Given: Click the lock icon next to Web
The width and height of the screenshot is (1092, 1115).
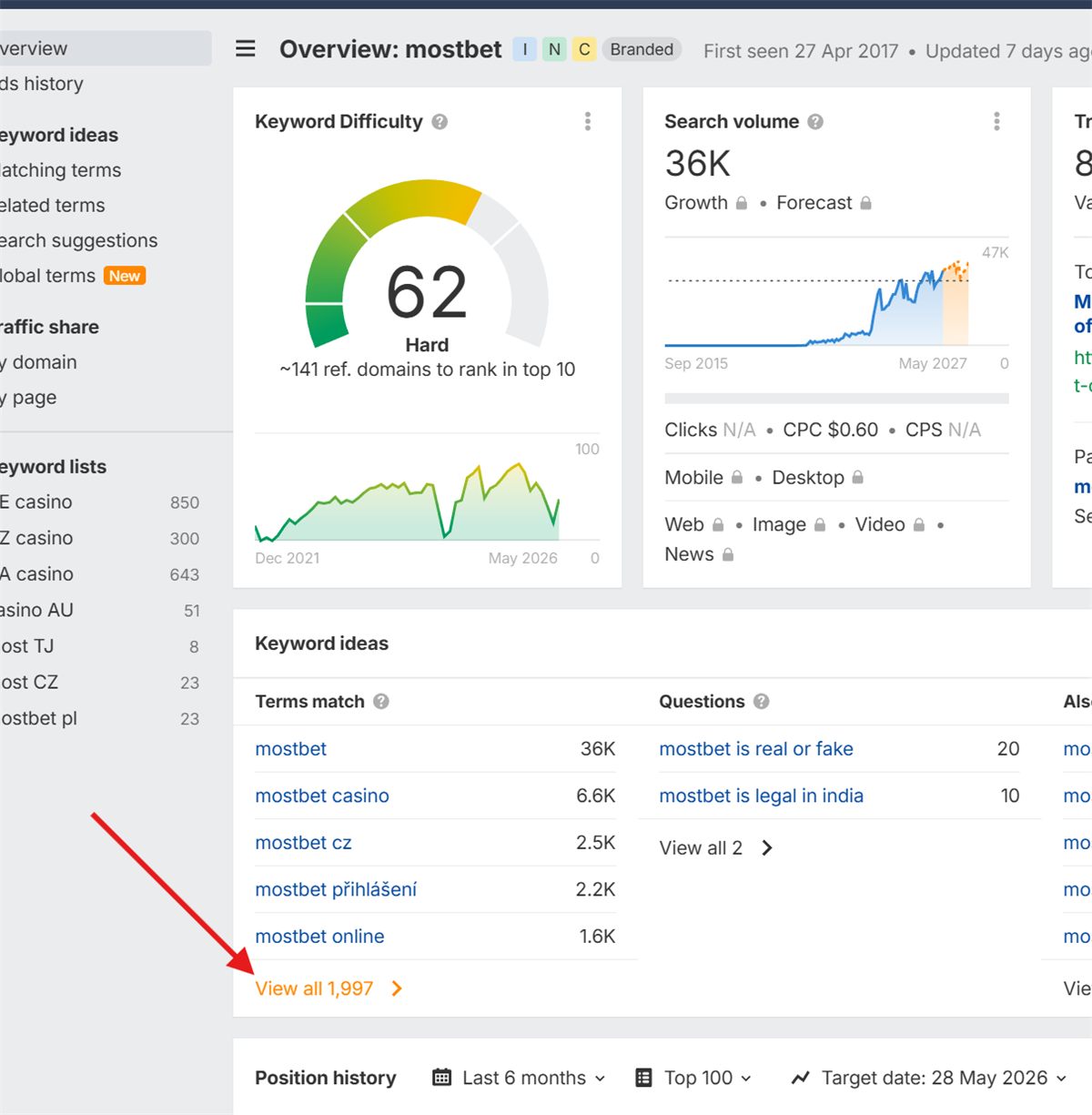Looking at the screenshot, I should click(x=718, y=524).
